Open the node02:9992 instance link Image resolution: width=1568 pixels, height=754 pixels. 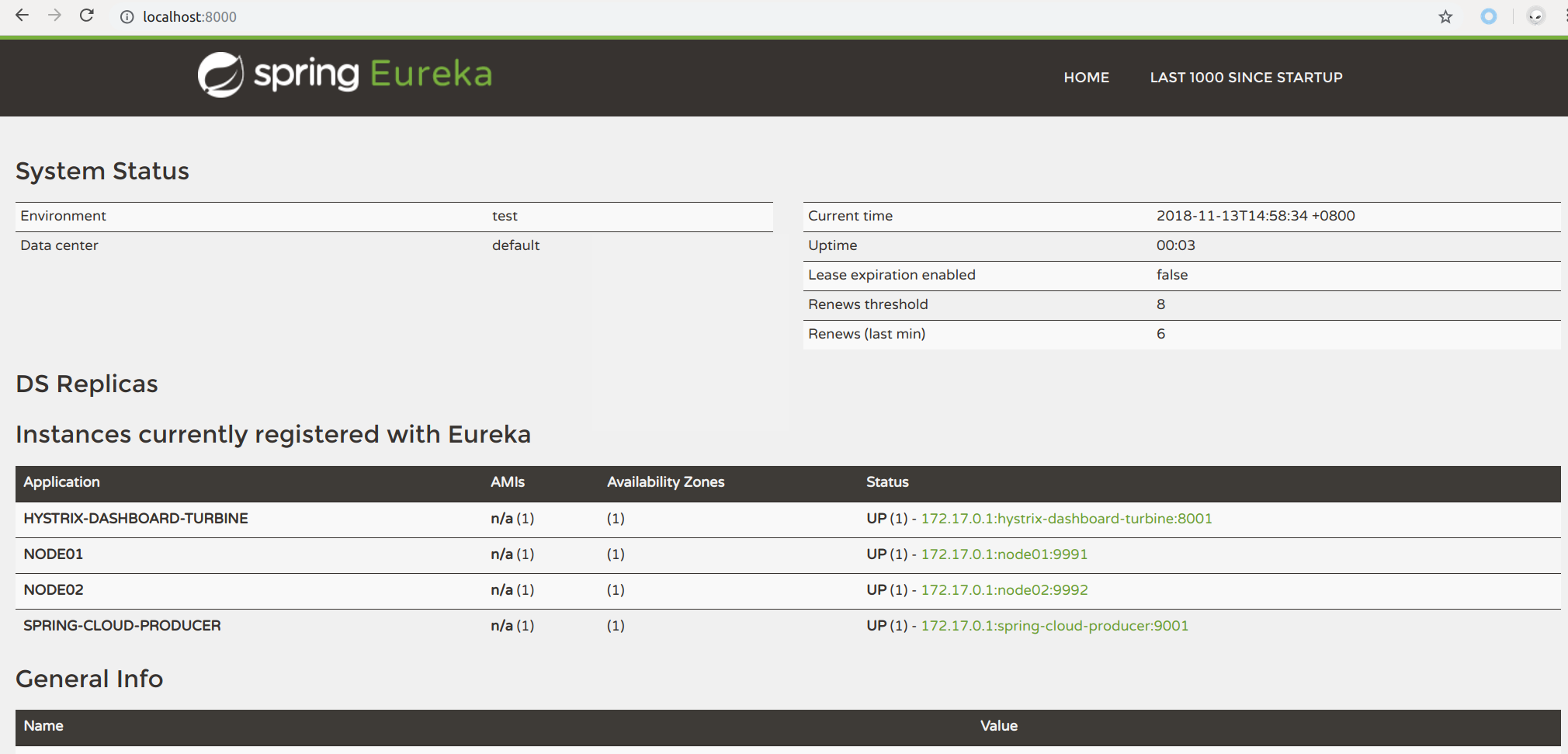click(1004, 589)
